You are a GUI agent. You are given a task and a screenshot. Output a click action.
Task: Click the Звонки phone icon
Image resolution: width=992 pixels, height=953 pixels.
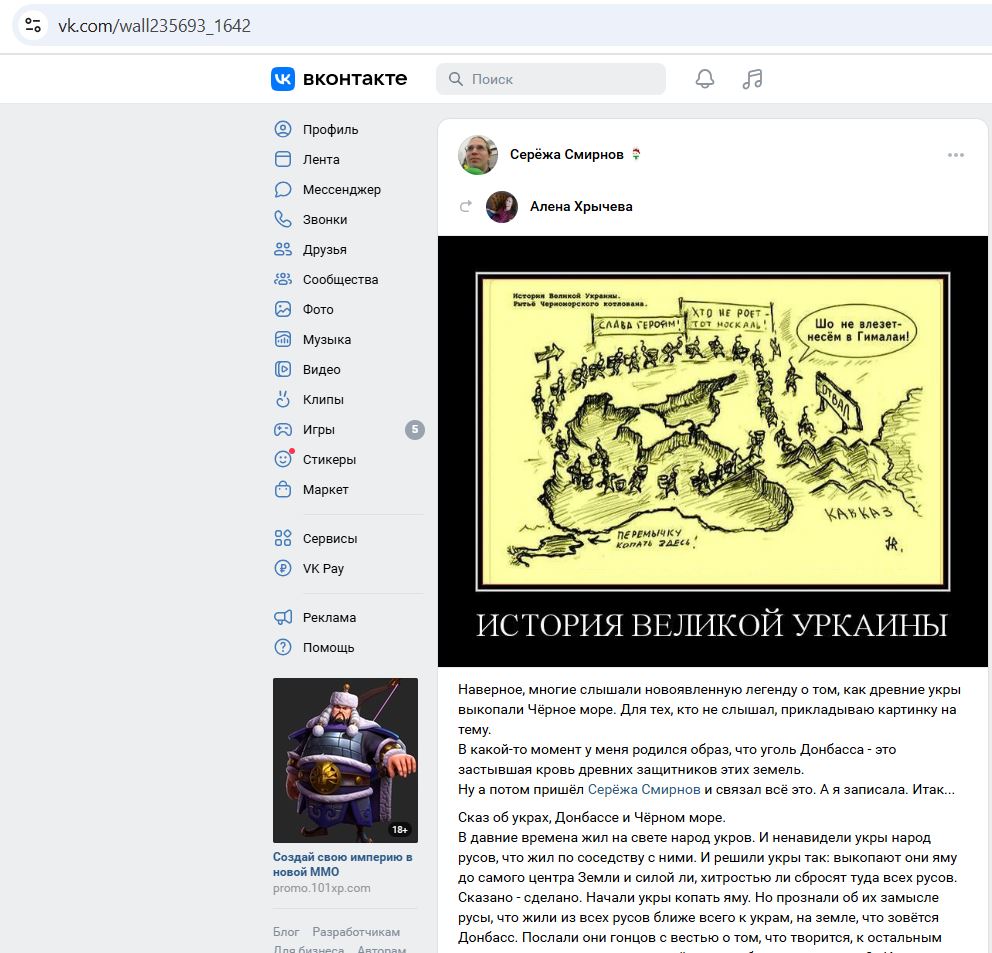[283, 220]
